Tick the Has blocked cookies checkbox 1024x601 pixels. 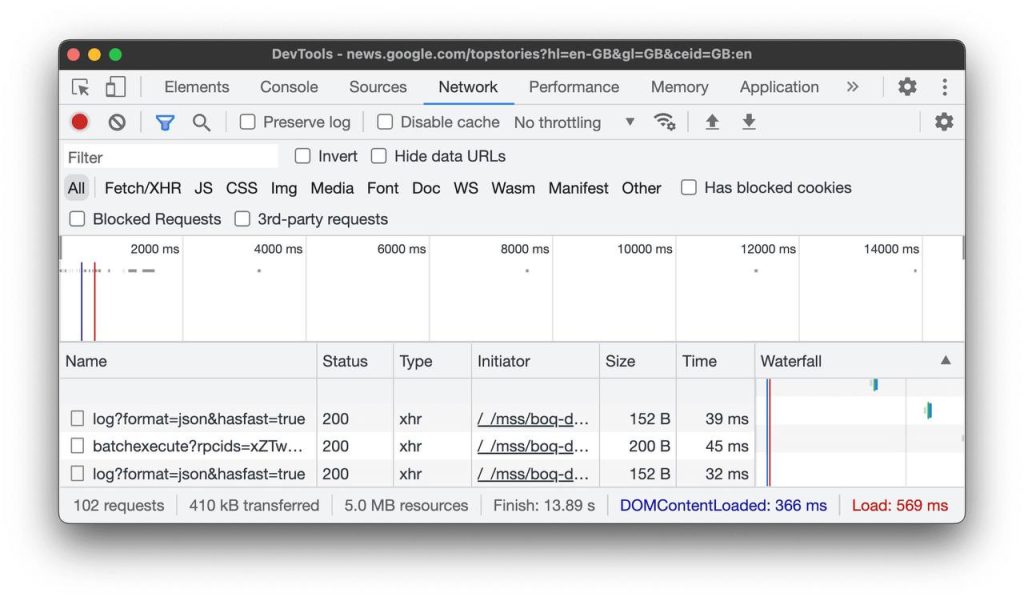click(689, 188)
